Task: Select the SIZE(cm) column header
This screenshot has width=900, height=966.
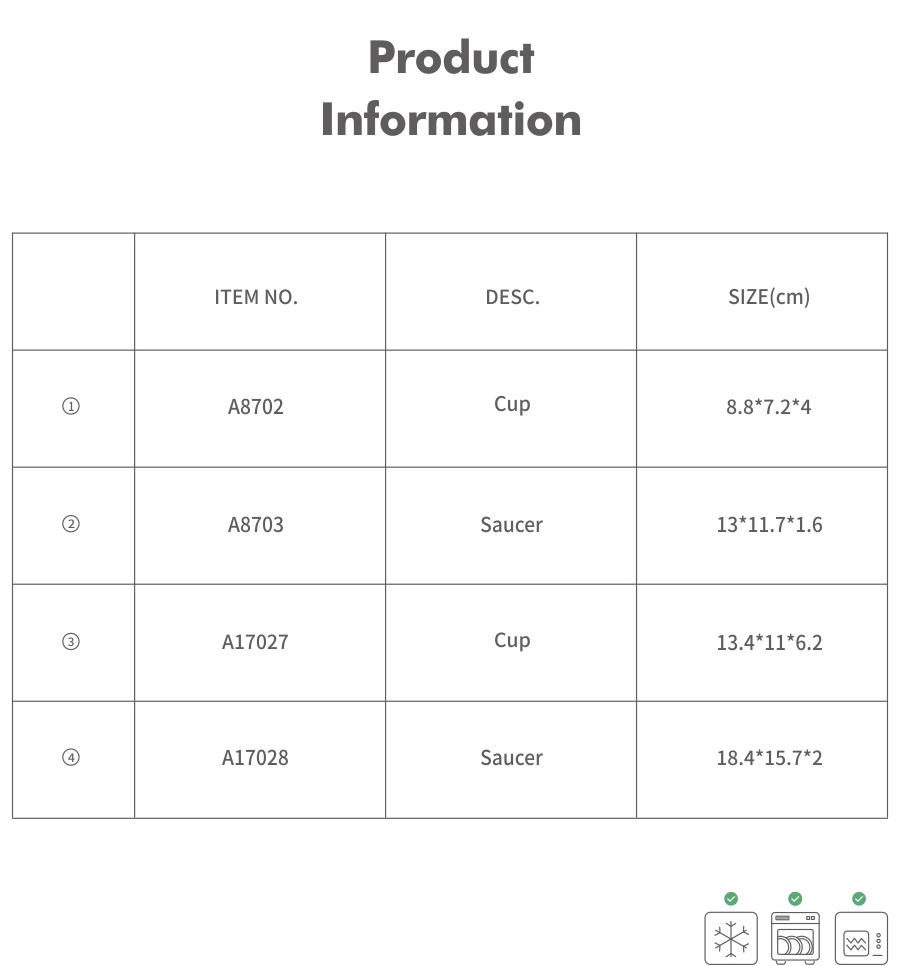Action: tap(769, 297)
